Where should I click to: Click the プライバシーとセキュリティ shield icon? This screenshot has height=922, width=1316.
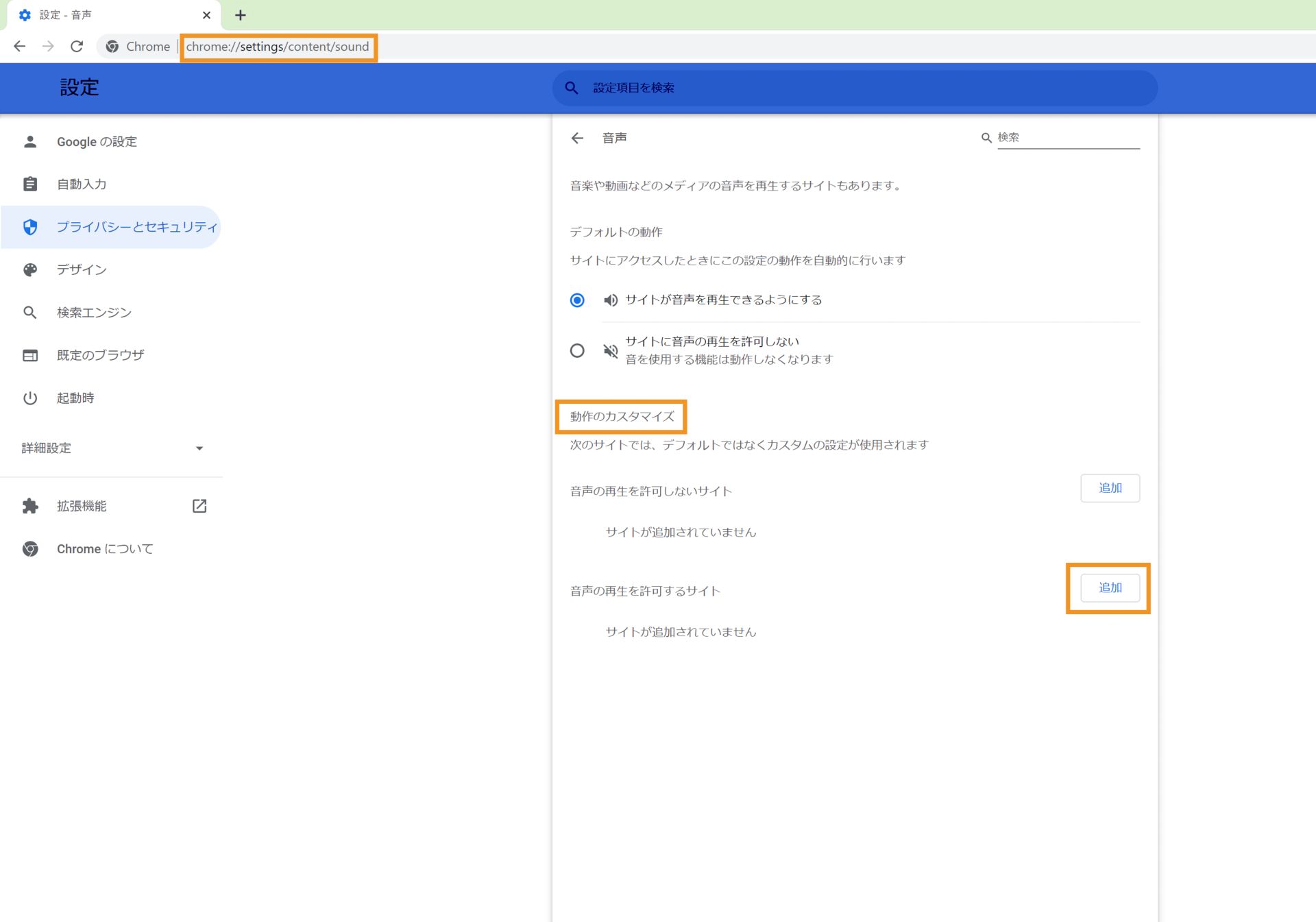(x=30, y=227)
